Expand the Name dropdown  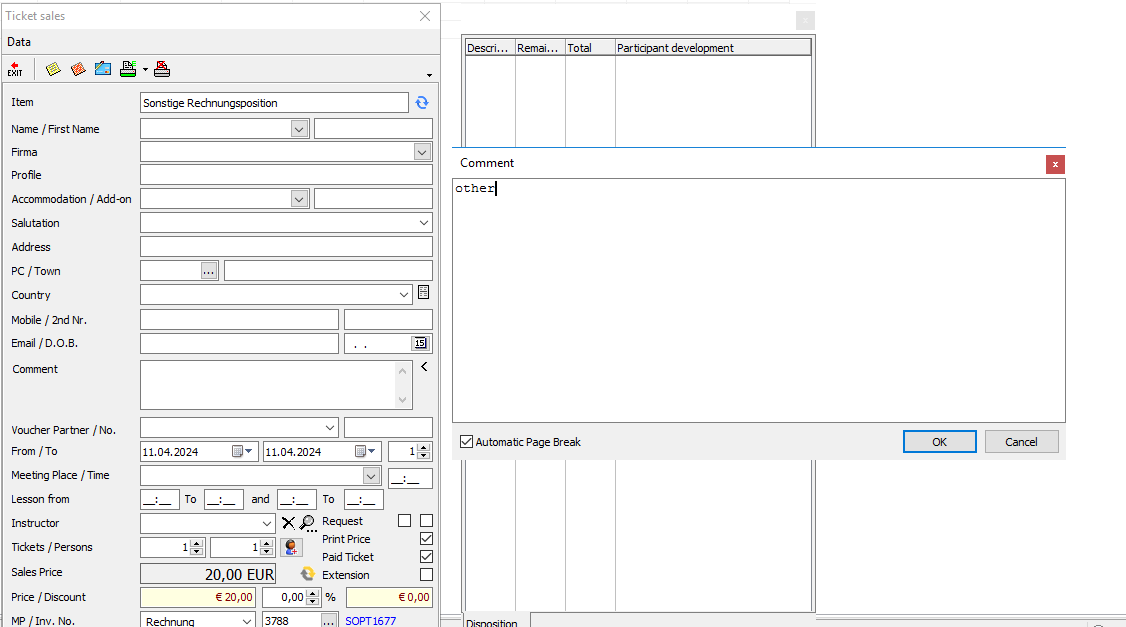pos(299,129)
